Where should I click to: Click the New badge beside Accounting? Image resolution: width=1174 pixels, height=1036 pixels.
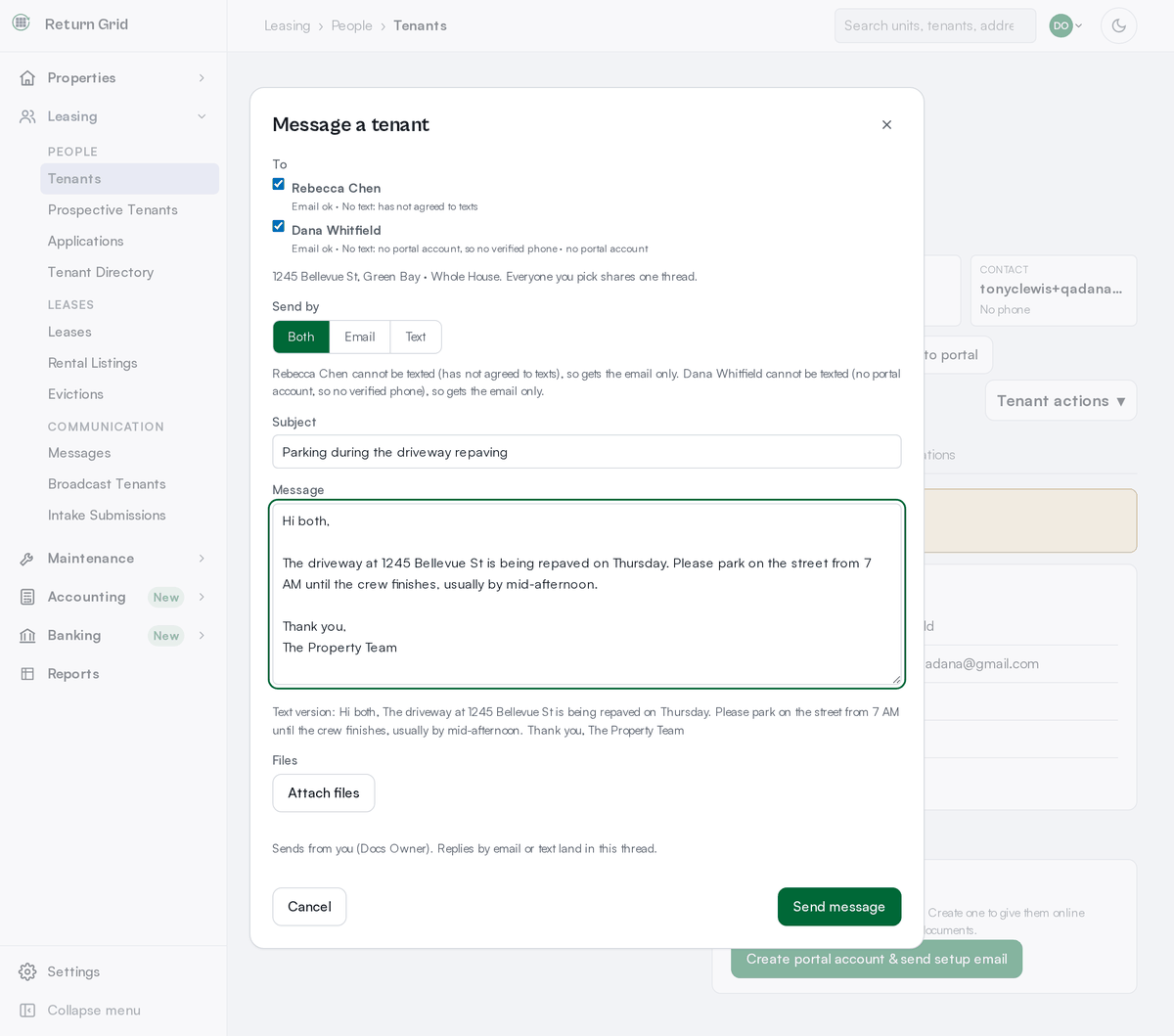point(166,597)
